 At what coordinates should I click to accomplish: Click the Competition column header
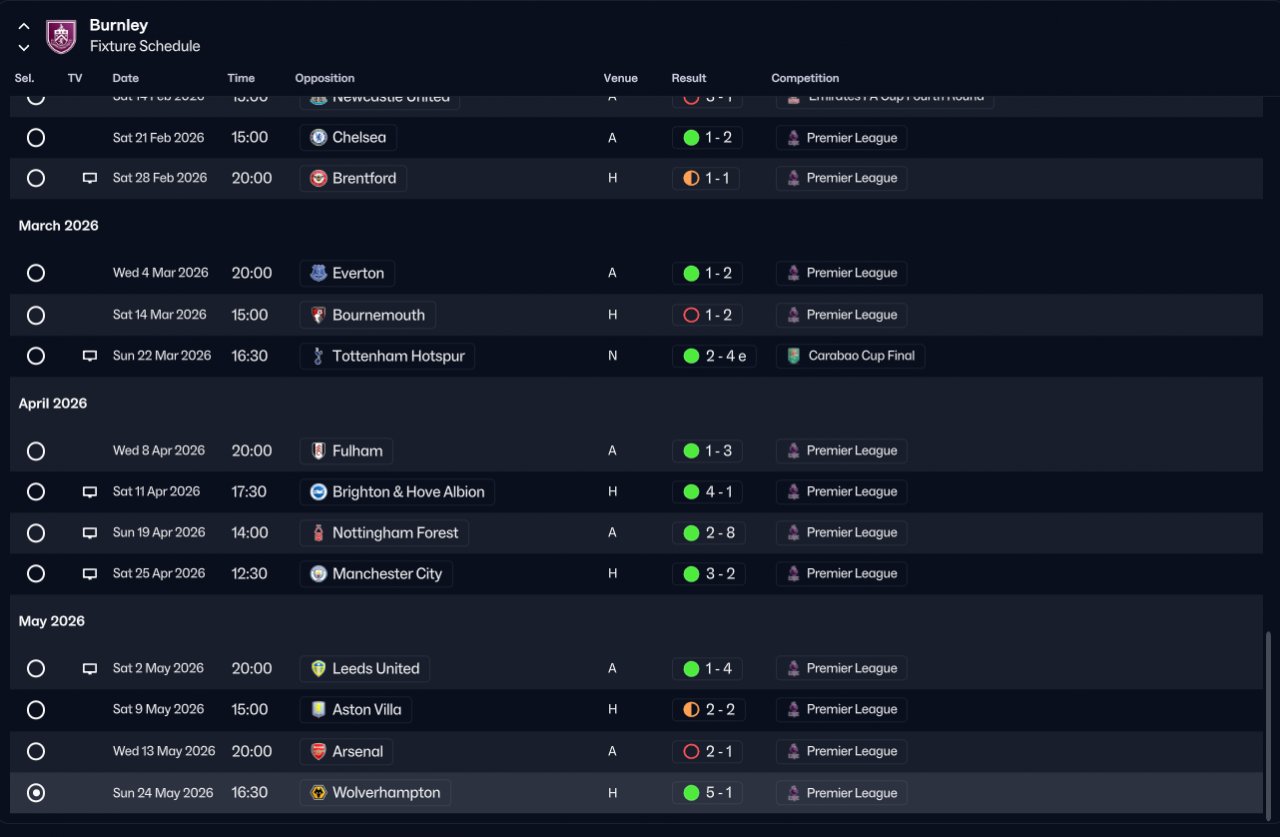tap(805, 78)
